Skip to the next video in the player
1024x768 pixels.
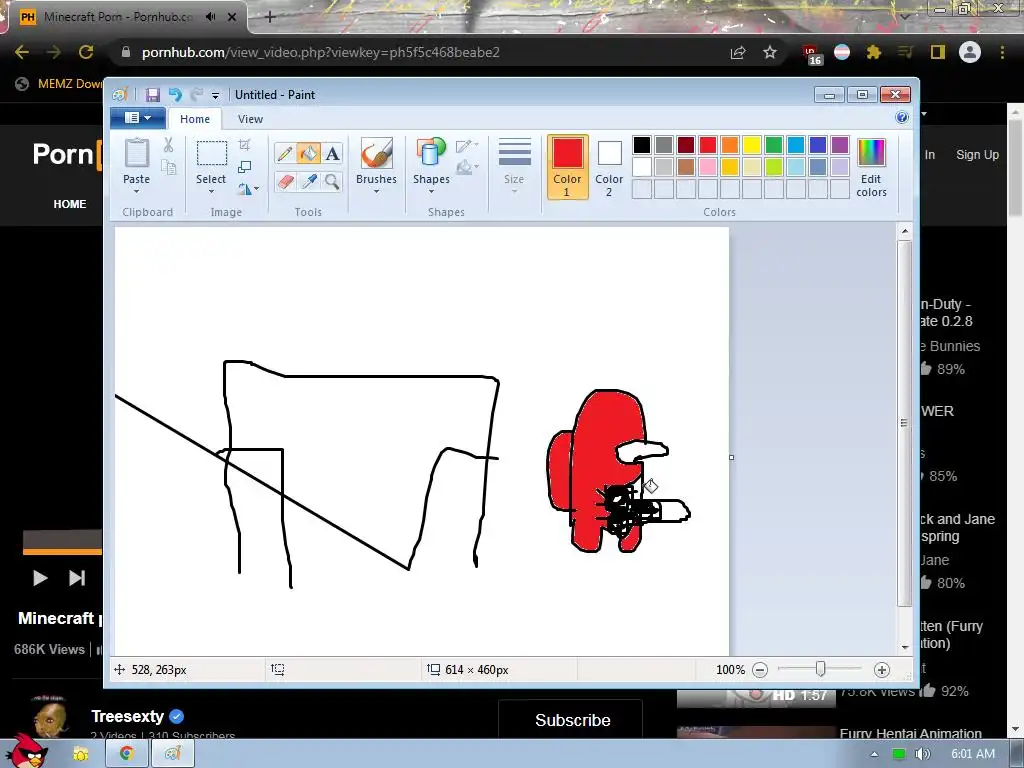77,578
